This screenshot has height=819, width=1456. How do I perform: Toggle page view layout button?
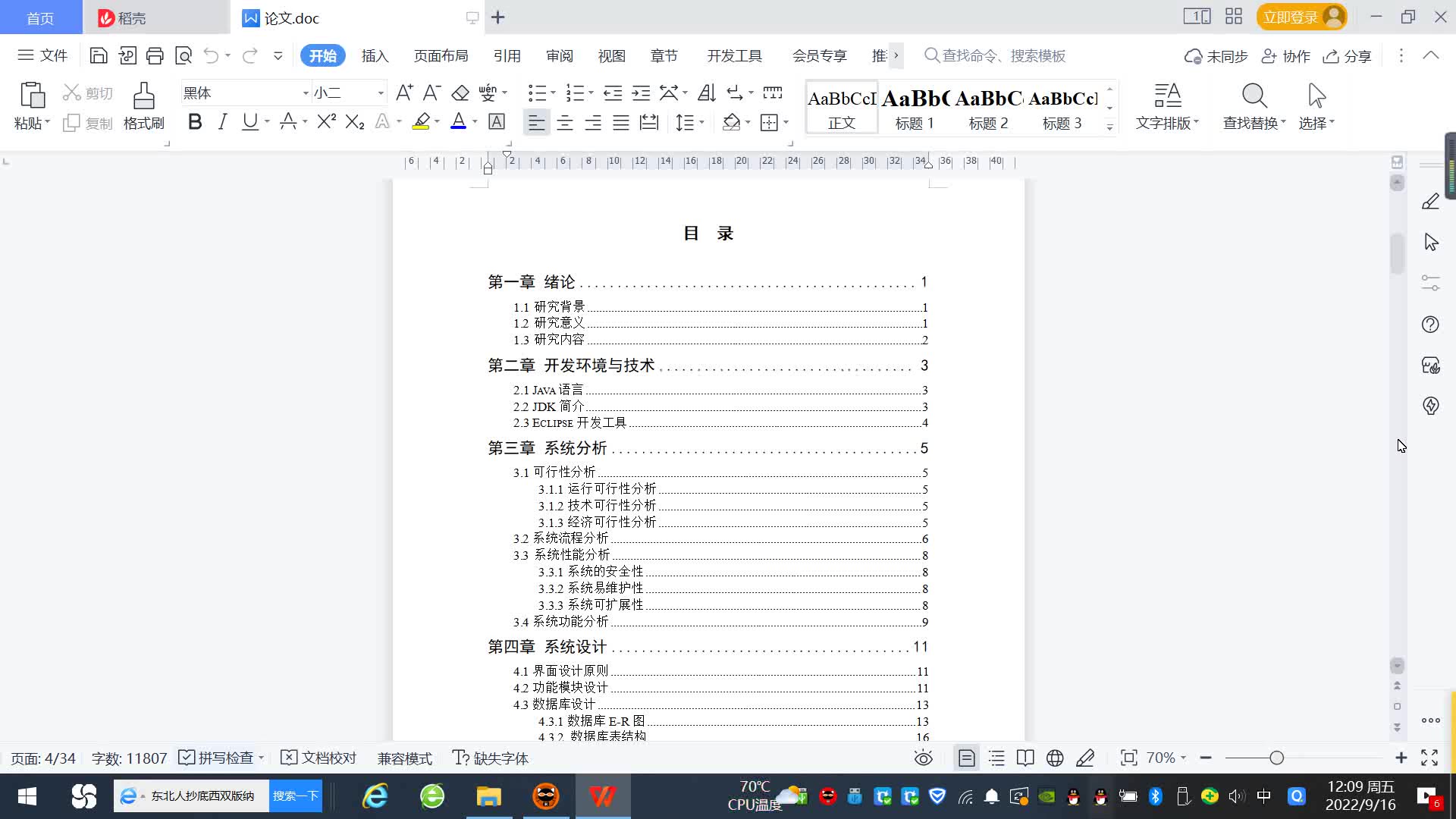coord(966,758)
